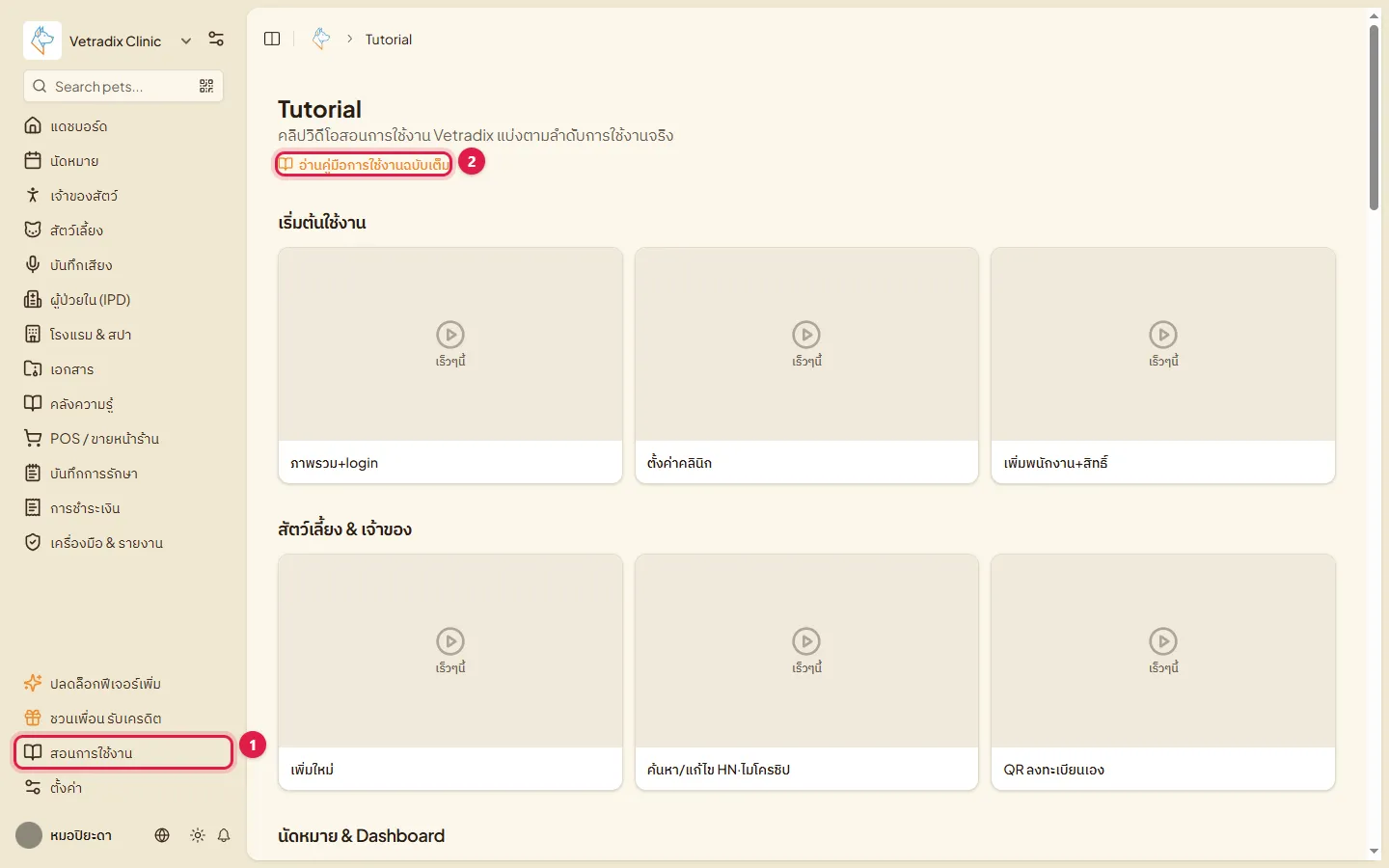The height and width of the screenshot is (868, 1389).
Task: Click ปลดล็อกฟีเจอร์เพิ่ม link
Action: point(123,684)
